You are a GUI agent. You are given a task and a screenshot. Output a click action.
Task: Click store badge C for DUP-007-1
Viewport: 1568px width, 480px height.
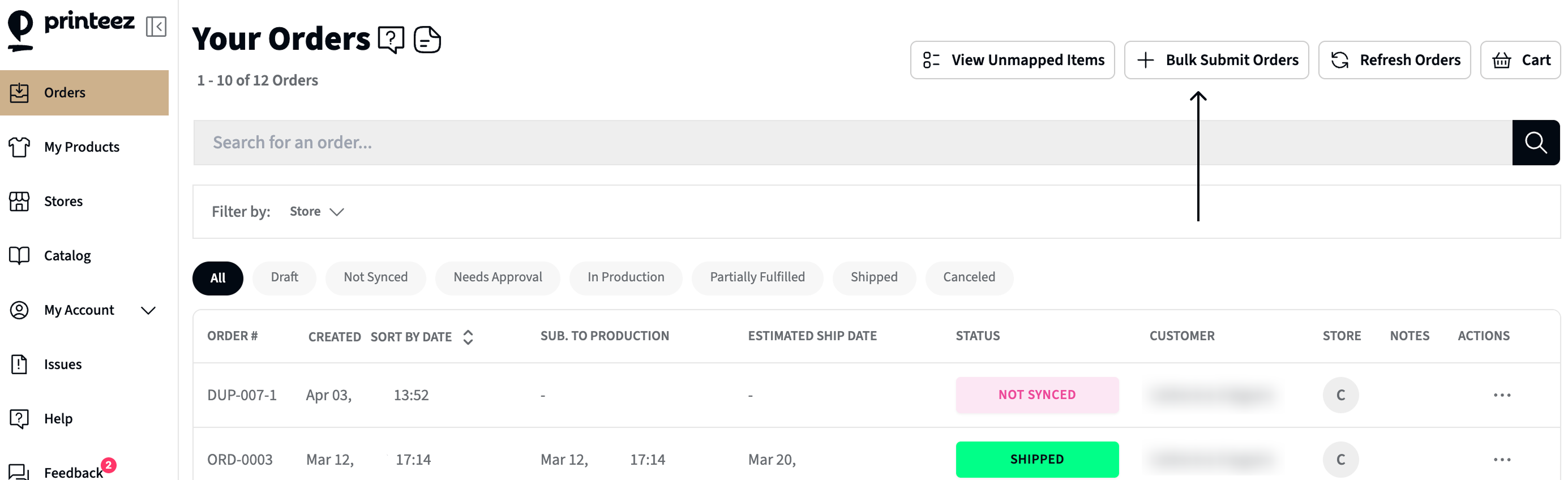[x=1340, y=395]
